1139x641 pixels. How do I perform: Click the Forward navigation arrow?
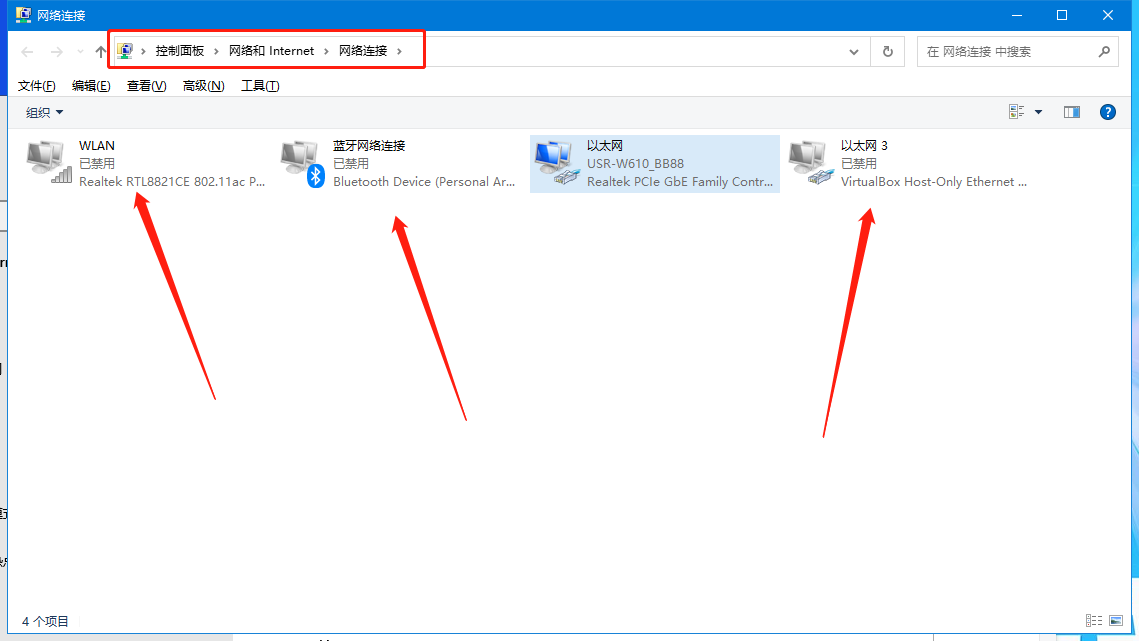point(57,52)
